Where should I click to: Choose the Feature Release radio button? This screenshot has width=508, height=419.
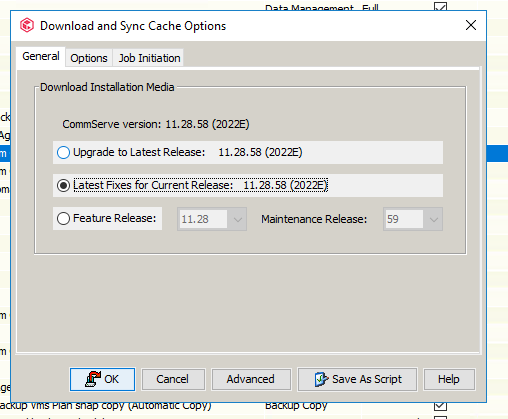[x=63, y=219]
